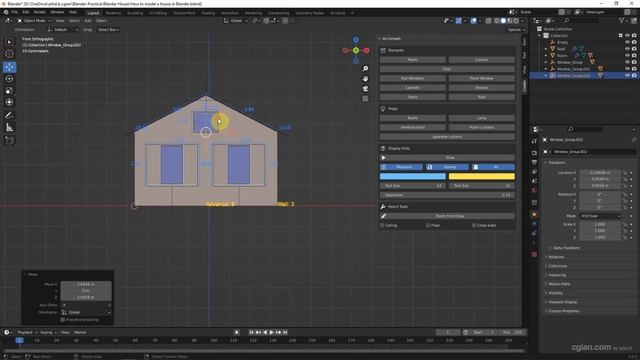The width and height of the screenshot is (640, 360).
Task: Toggle the Measure display hint button
Action: [x=402, y=167]
